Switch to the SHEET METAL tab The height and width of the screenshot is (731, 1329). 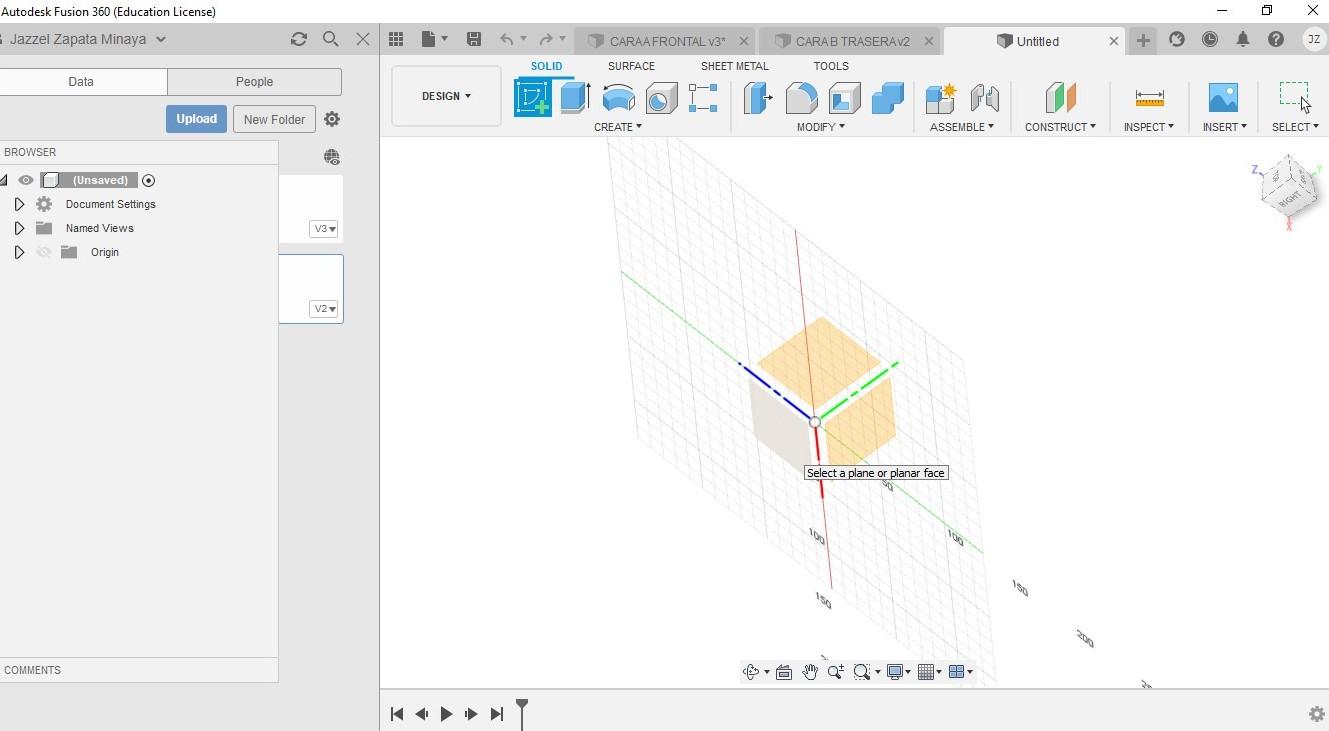point(734,66)
